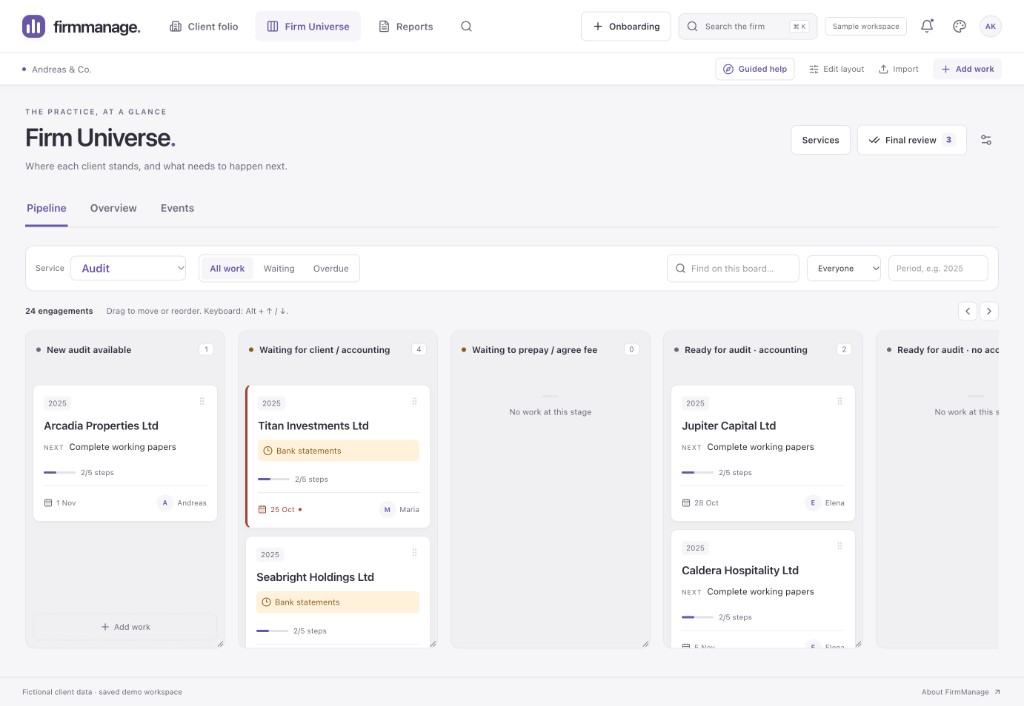Switch to the Pipeline tab

(46, 208)
